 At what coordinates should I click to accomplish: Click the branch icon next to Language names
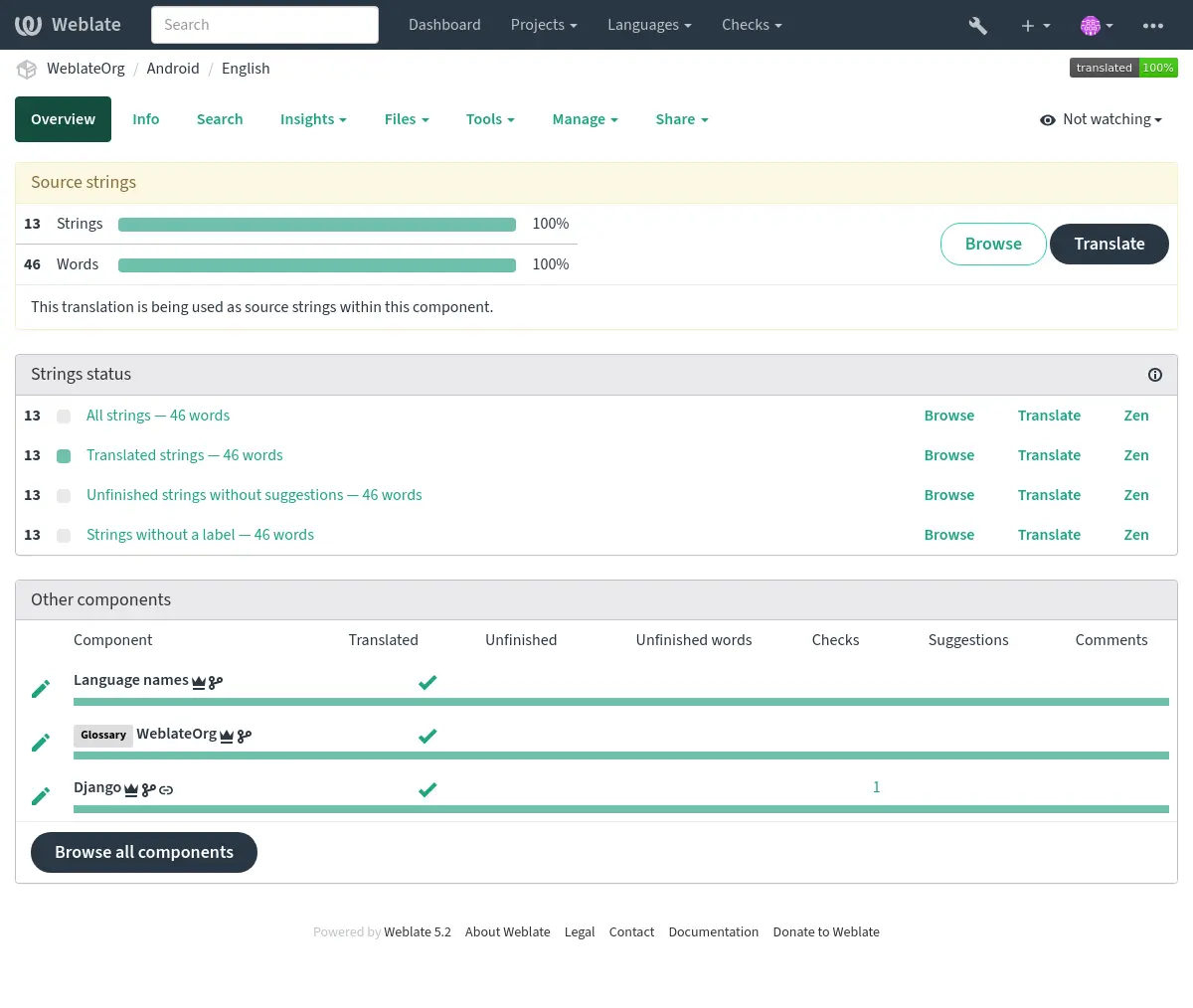click(216, 682)
